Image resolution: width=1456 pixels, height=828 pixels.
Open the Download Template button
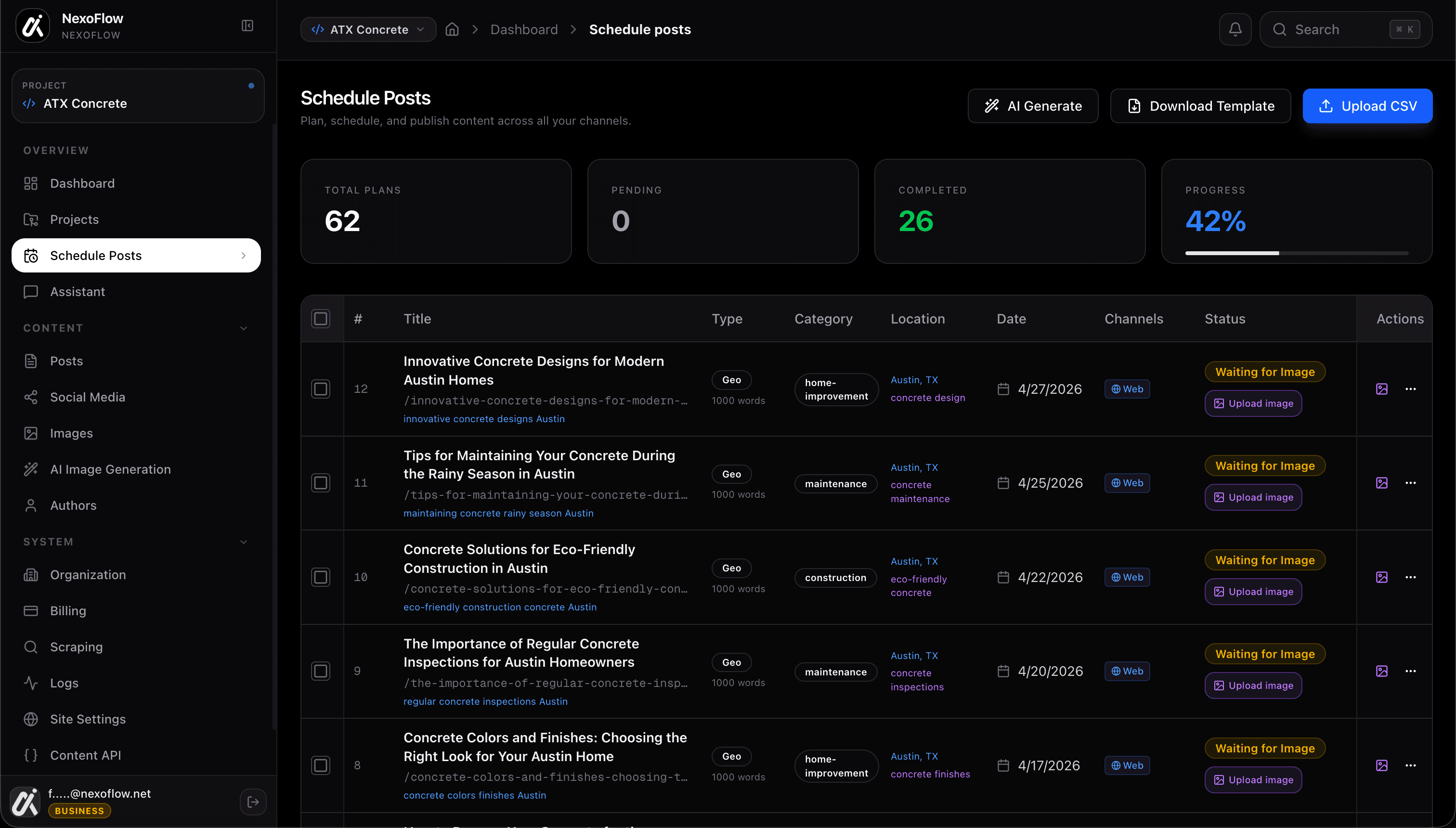coord(1201,106)
